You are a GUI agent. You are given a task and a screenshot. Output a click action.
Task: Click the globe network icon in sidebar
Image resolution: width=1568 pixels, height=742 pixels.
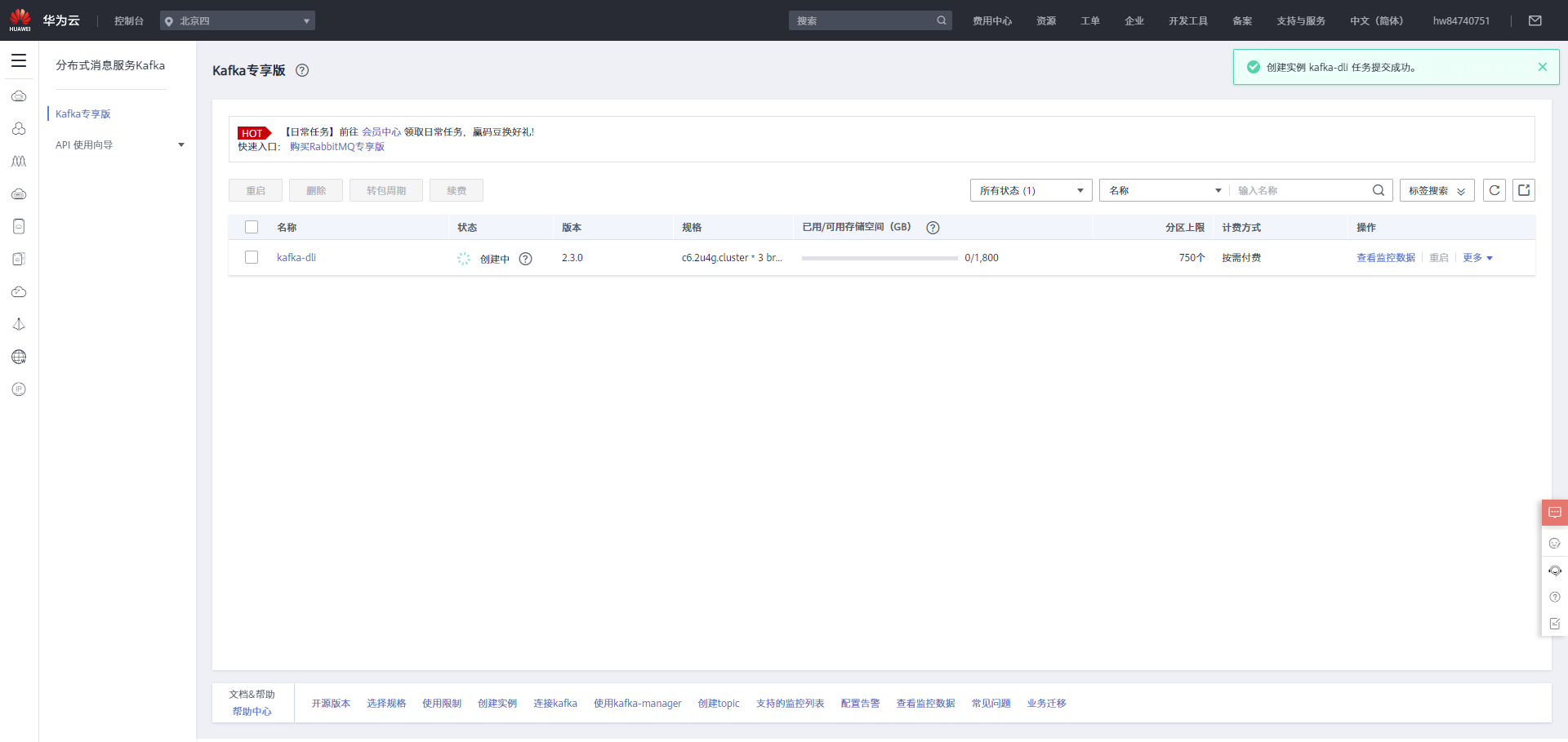(x=19, y=357)
